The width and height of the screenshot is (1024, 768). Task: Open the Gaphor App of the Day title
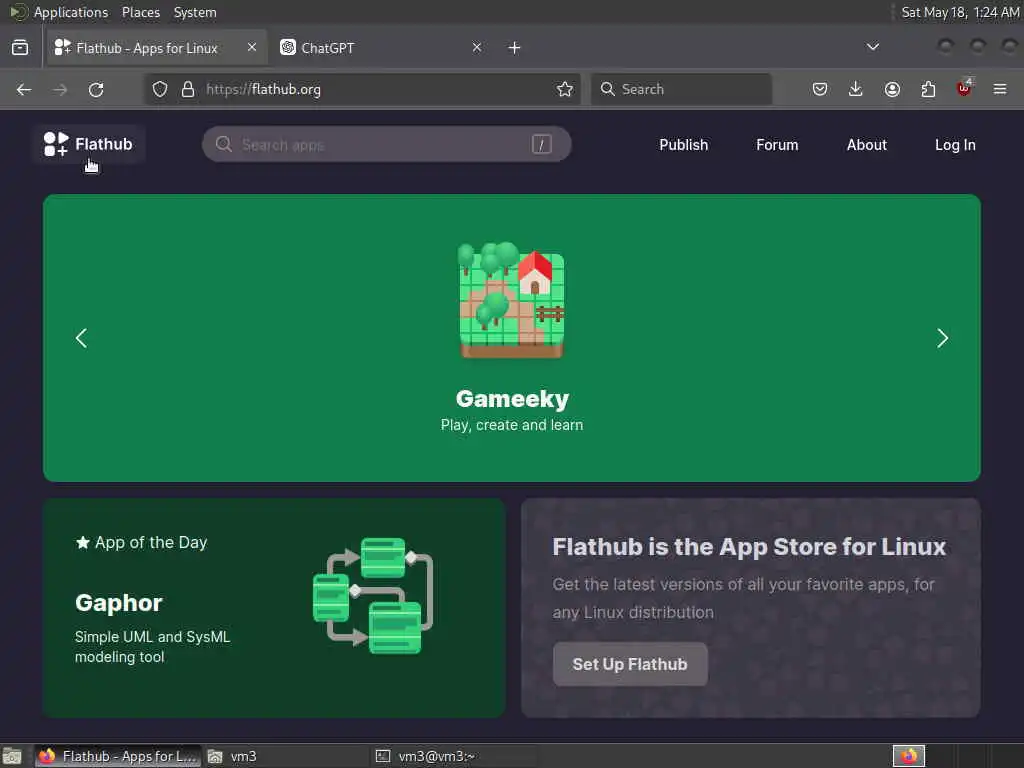pyautogui.click(x=118, y=603)
